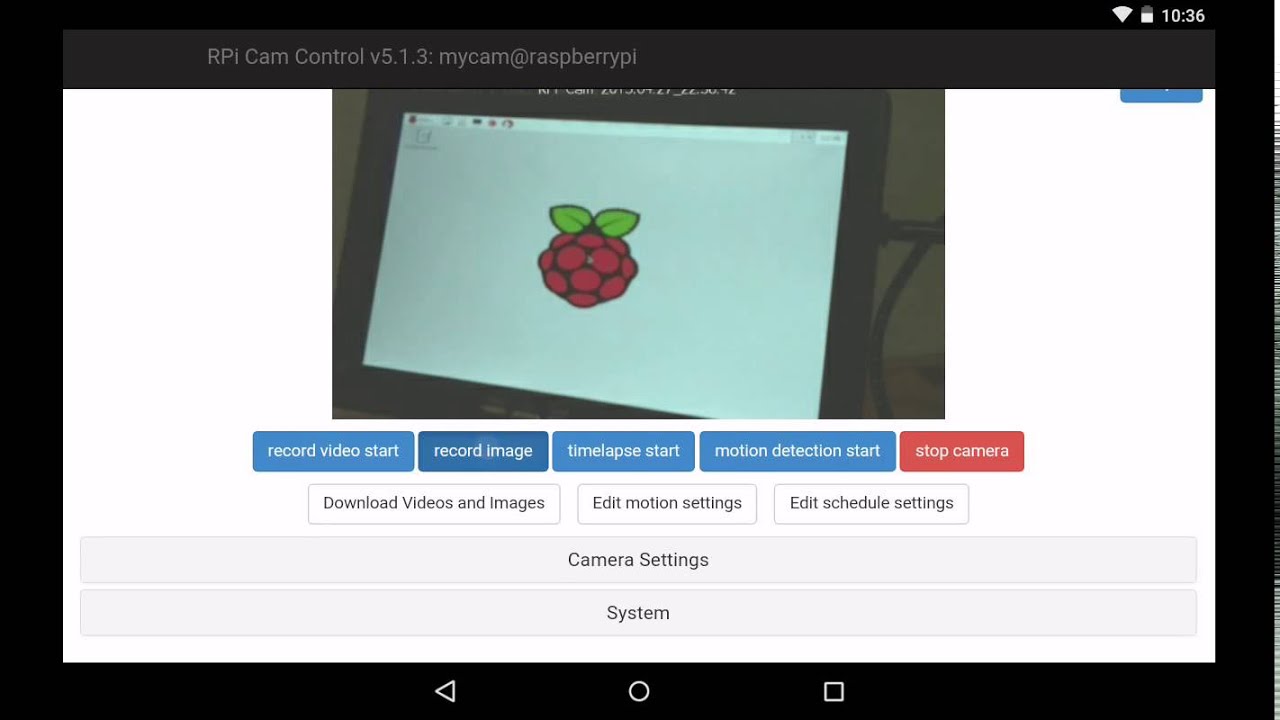This screenshot has height=720, width=1280.
Task: Tap the Wi-Fi status icon
Action: tap(1122, 15)
